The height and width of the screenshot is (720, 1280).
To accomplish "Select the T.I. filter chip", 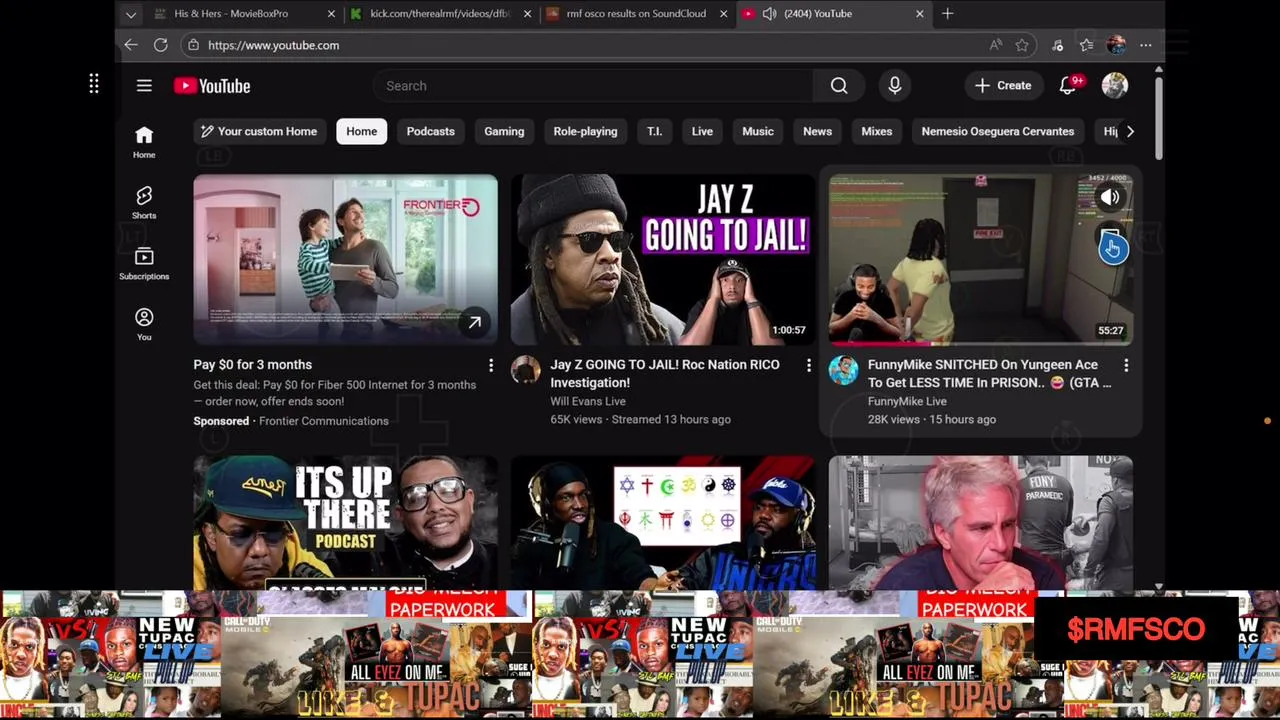I will click(x=654, y=131).
